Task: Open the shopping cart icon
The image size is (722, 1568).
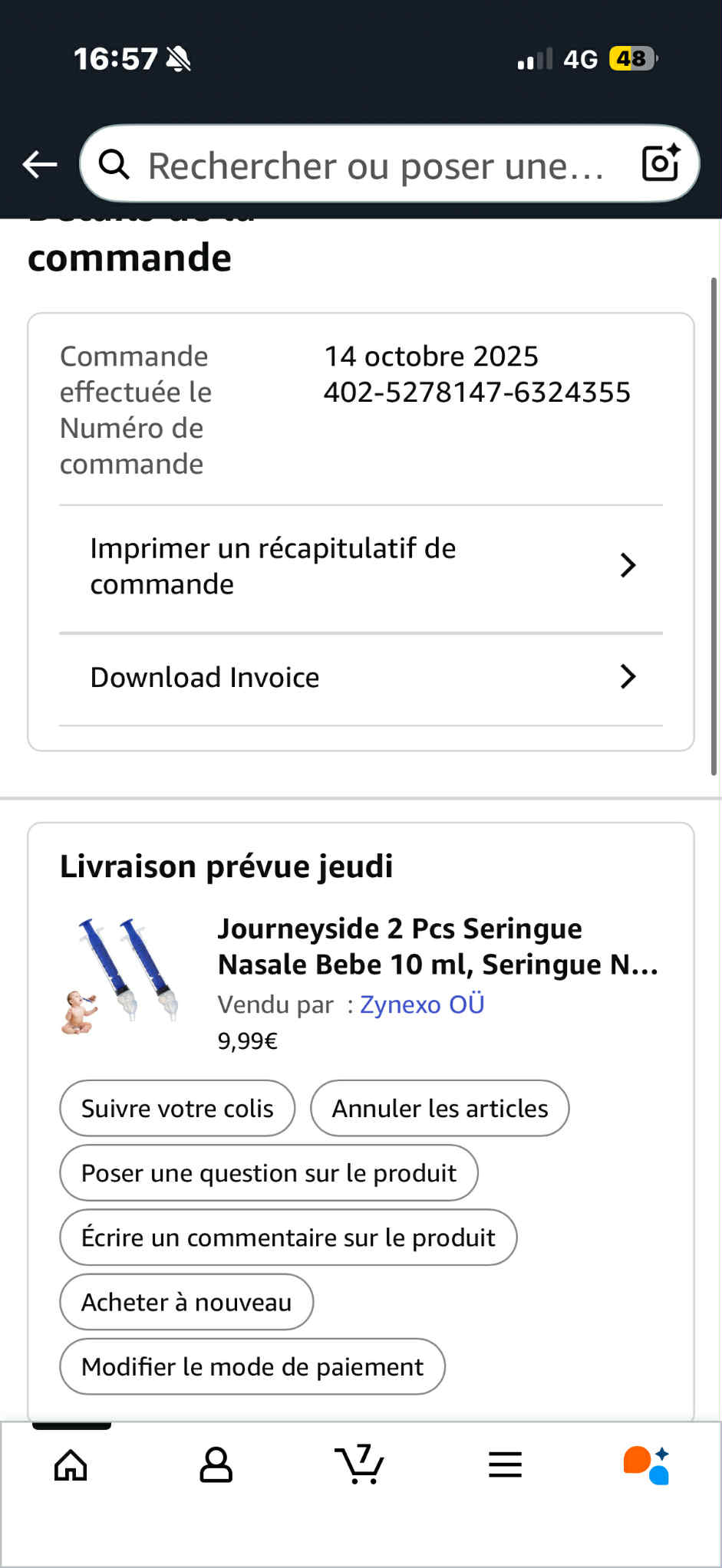Action: coord(359,1465)
